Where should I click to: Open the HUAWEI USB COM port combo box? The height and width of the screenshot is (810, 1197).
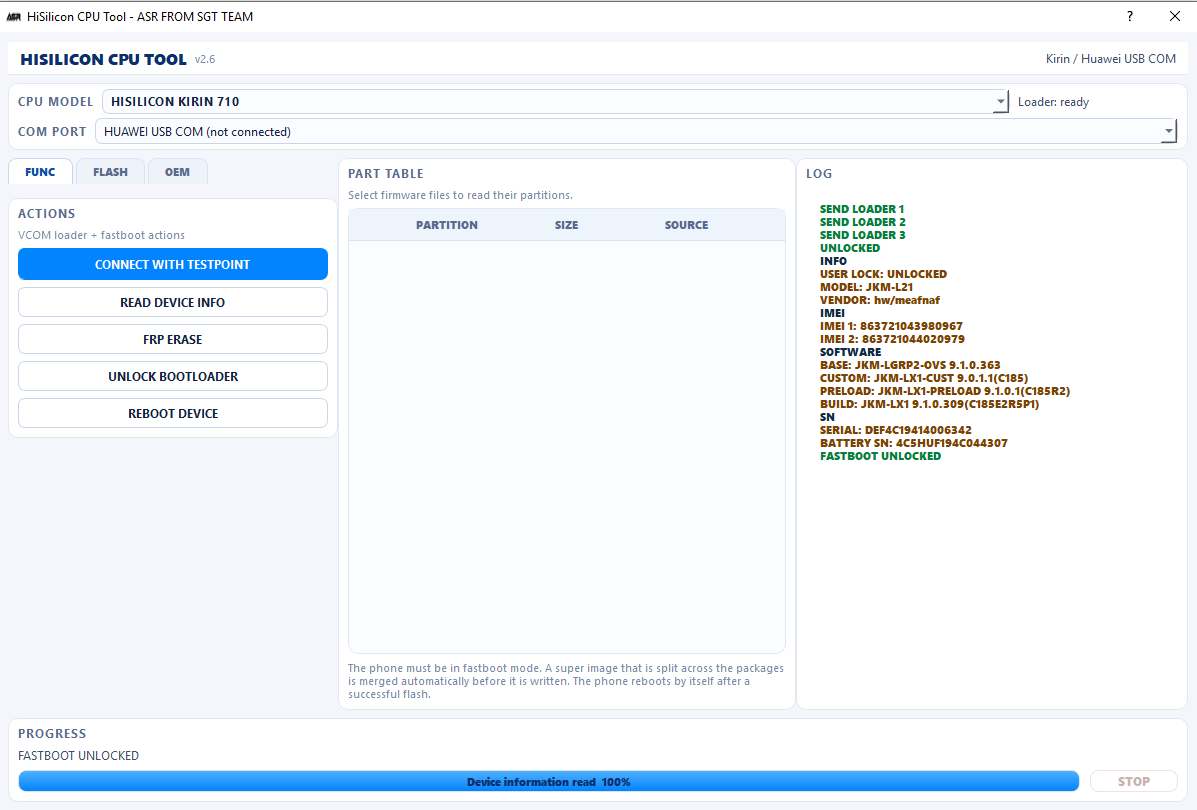point(636,131)
